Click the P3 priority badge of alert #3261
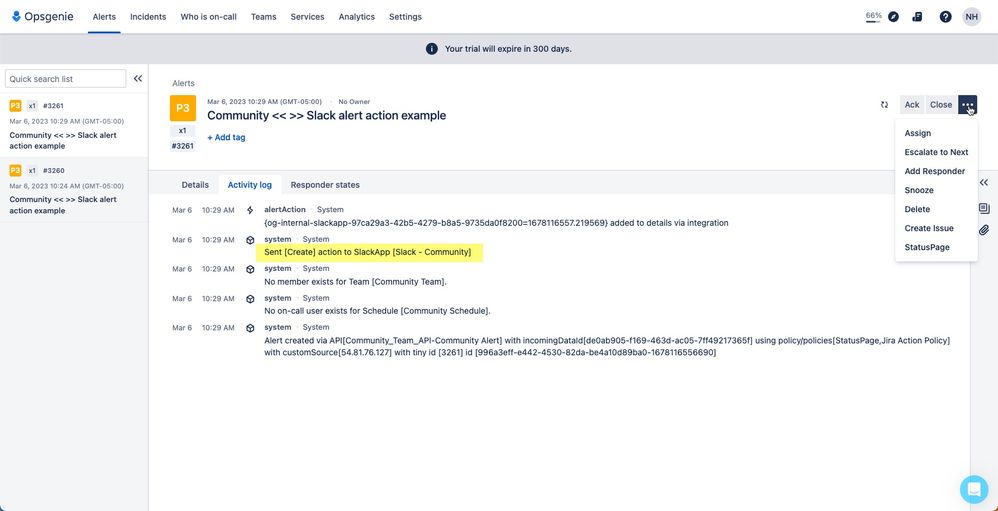Viewport: 998px width, 511px height. coord(183,108)
